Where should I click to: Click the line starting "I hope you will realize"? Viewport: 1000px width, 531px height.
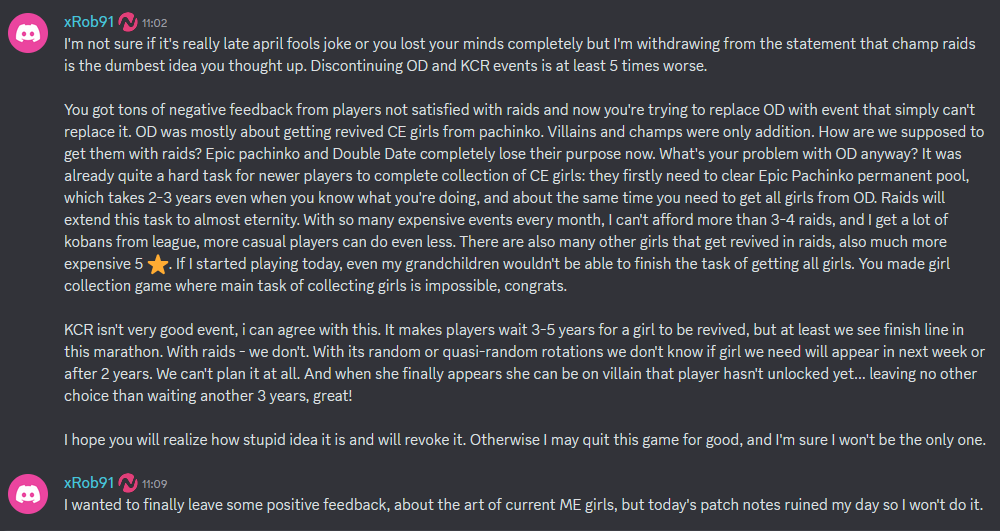coord(500,439)
